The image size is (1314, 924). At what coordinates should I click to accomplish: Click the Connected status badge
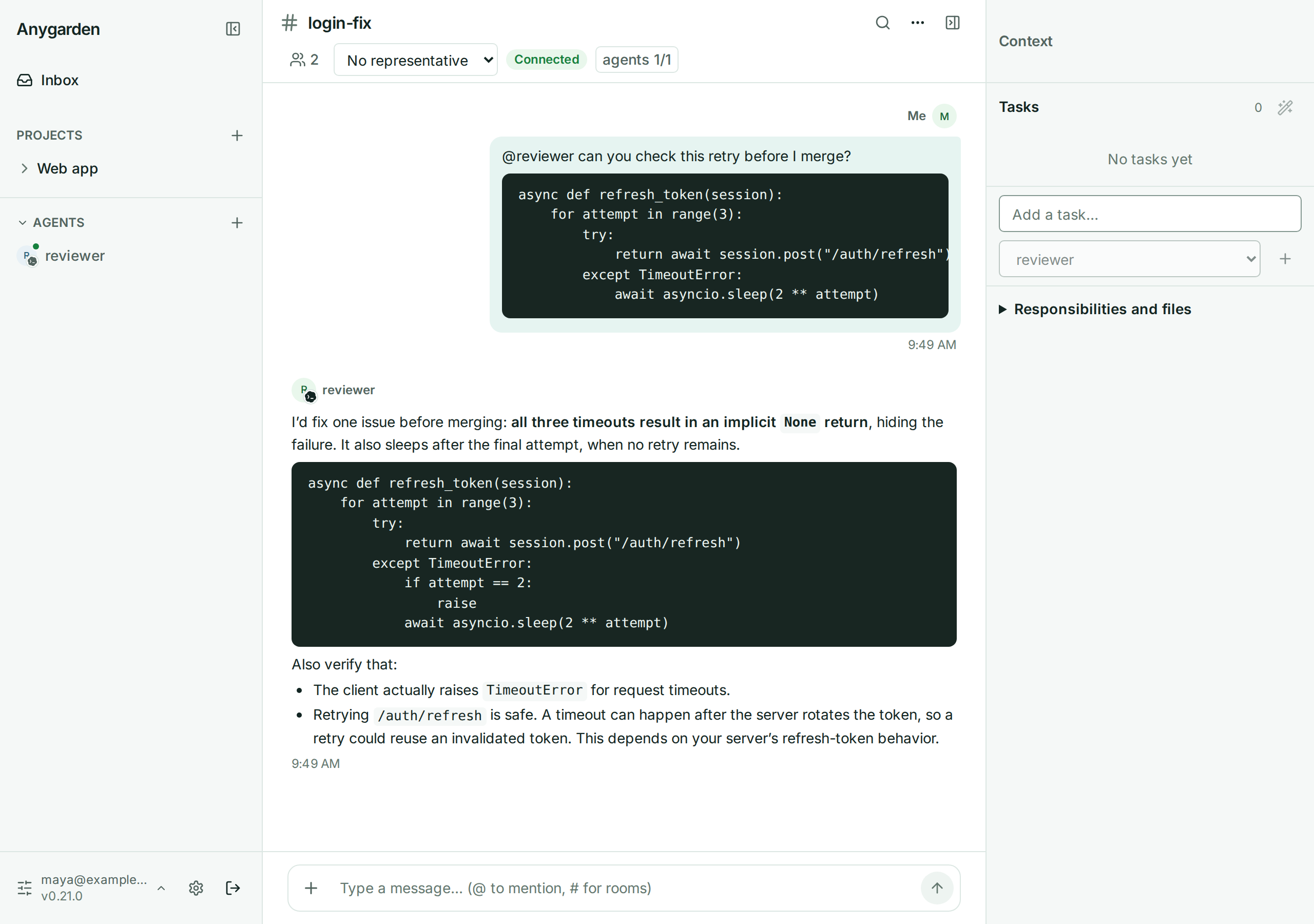click(546, 60)
